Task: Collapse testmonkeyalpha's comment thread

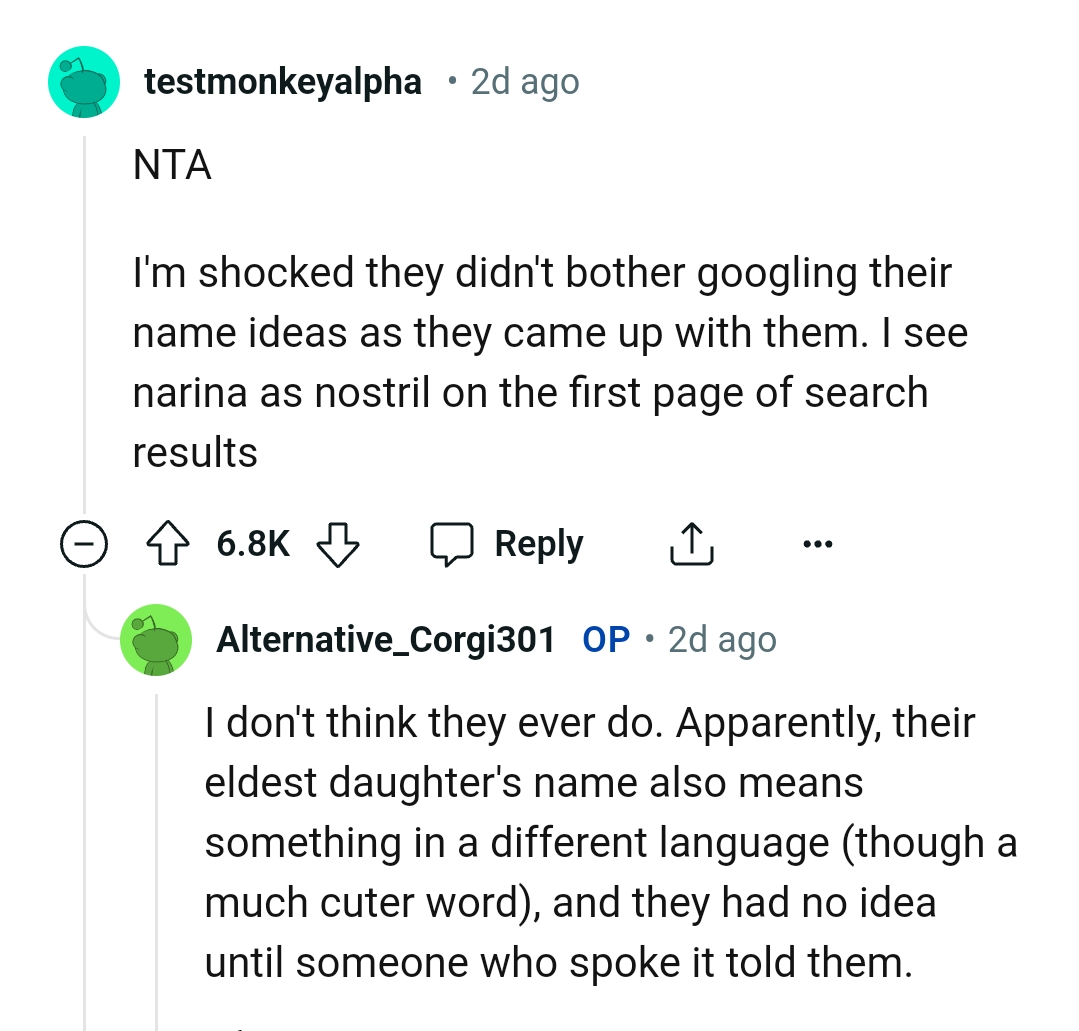Action: tap(84, 543)
